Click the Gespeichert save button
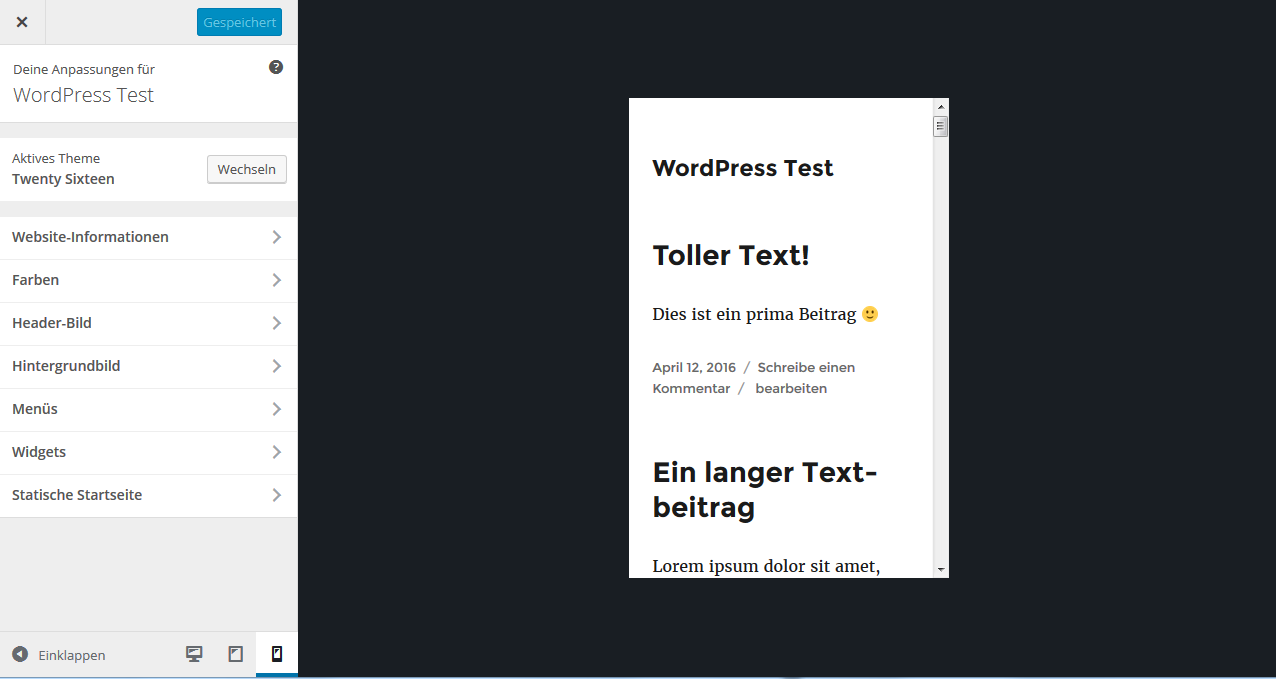 pos(239,22)
